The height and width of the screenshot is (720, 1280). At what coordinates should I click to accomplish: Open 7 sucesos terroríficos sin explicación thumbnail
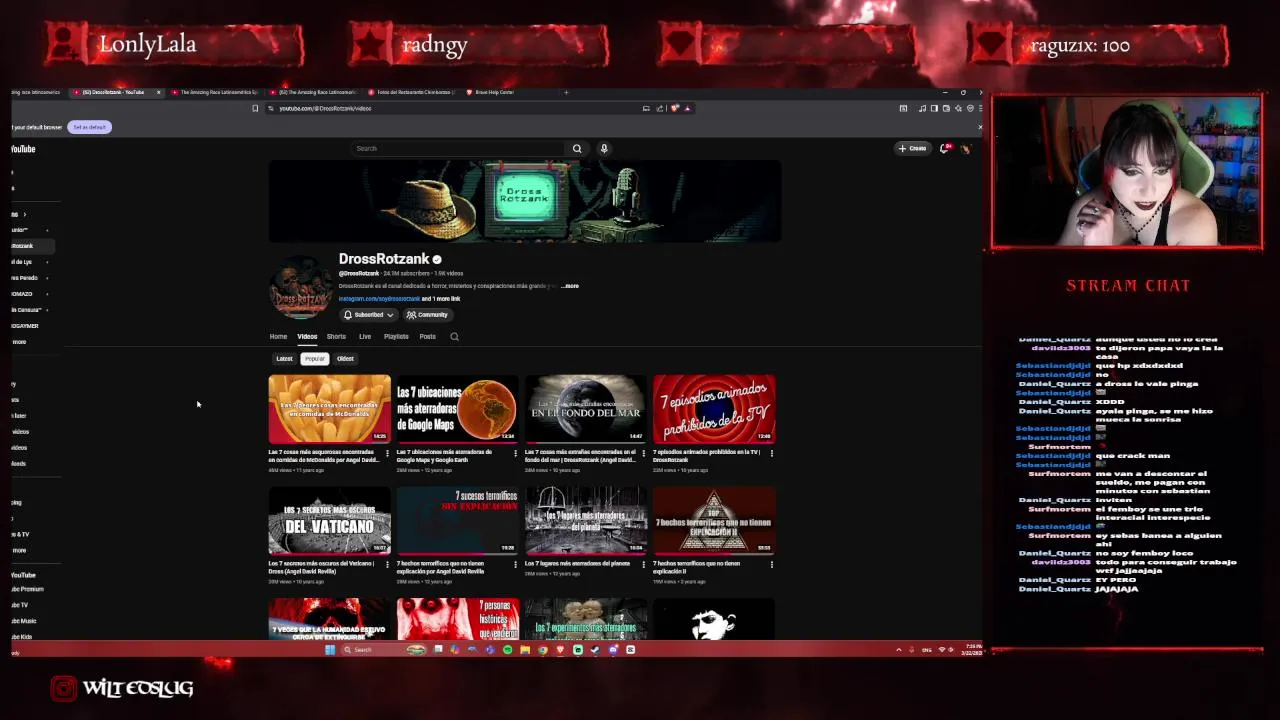pos(457,520)
